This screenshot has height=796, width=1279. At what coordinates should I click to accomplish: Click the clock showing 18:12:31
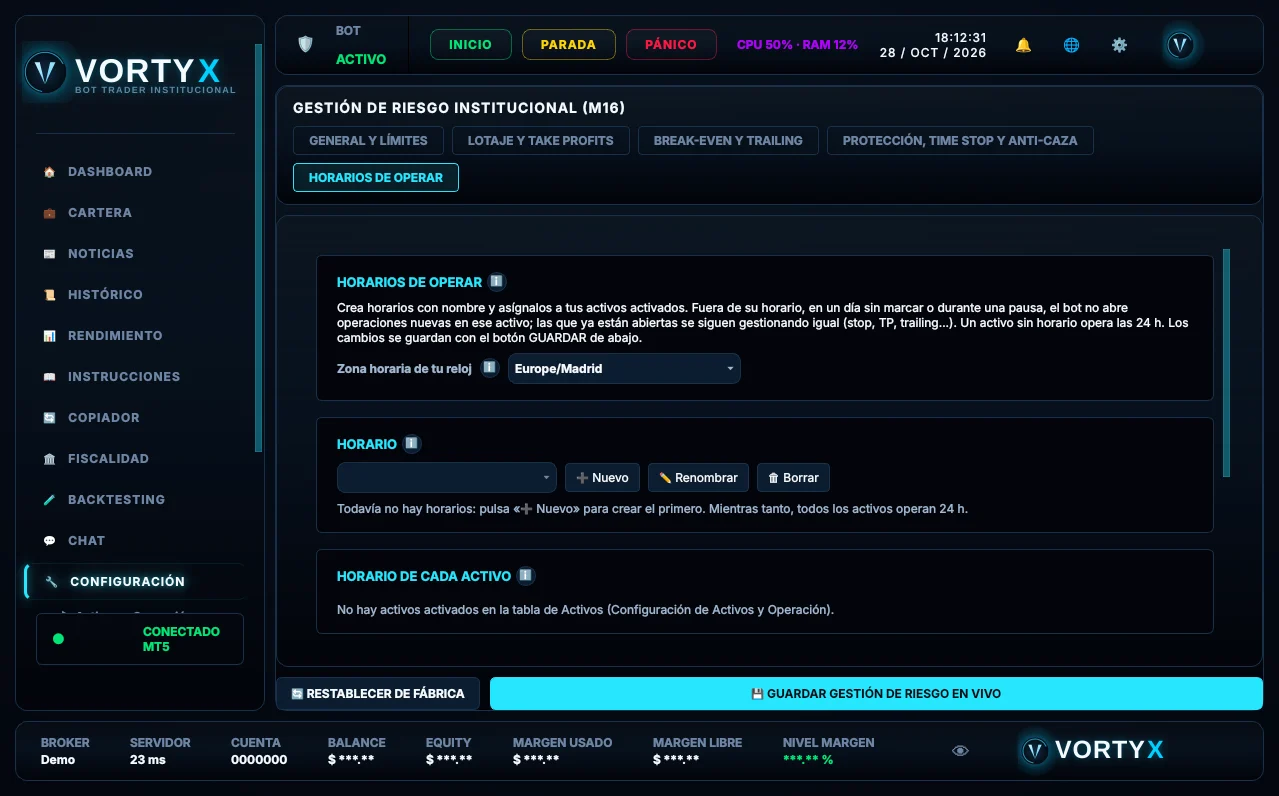click(960, 38)
